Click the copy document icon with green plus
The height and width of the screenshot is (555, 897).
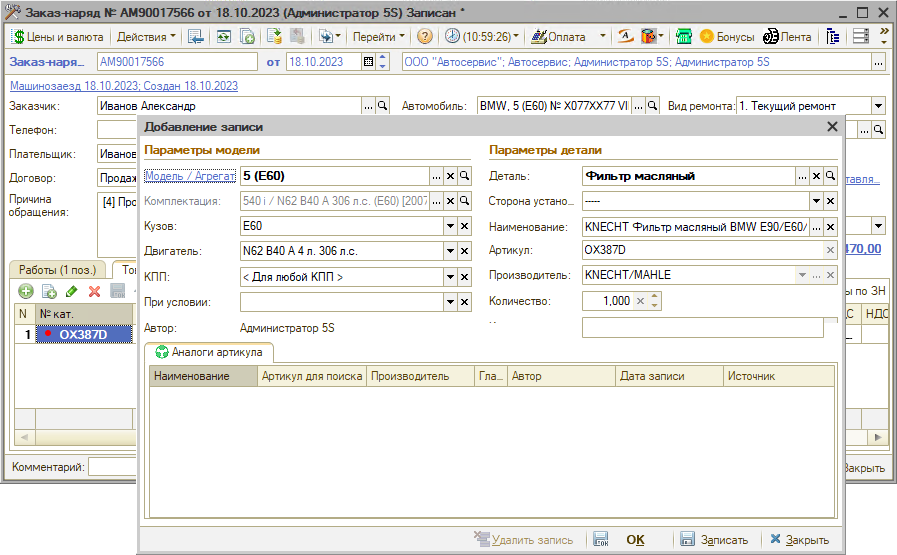pyautogui.click(x=247, y=37)
